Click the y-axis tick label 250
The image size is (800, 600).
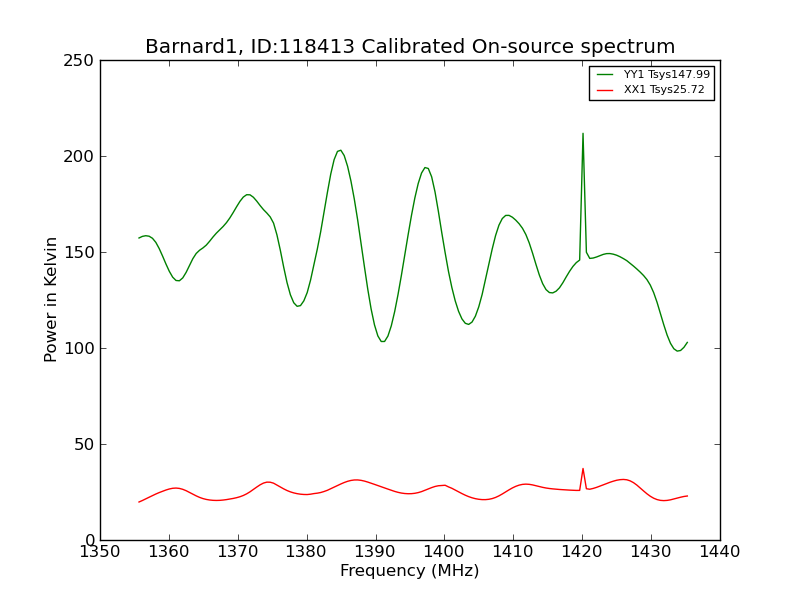click(x=79, y=61)
